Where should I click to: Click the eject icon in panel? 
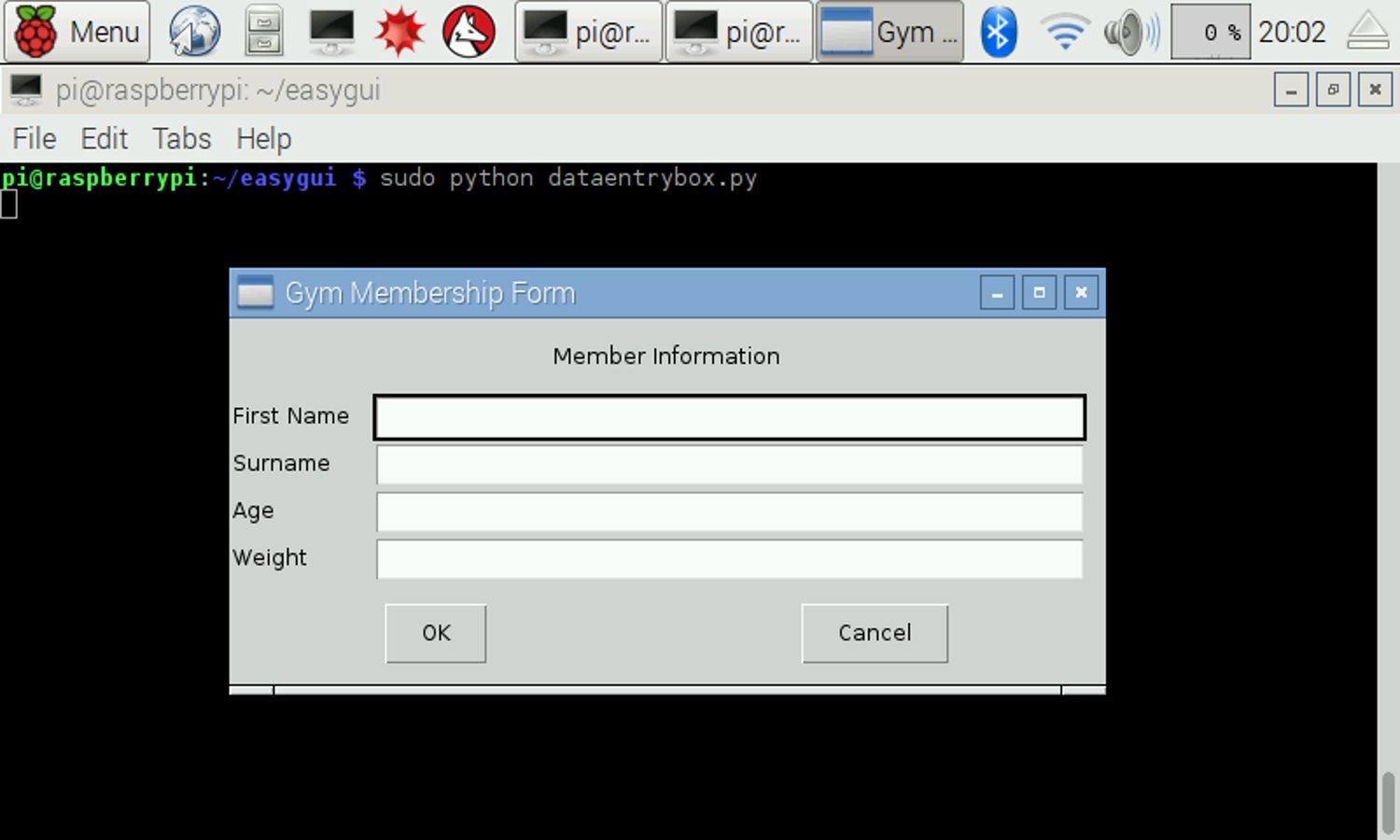point(1368,31)
